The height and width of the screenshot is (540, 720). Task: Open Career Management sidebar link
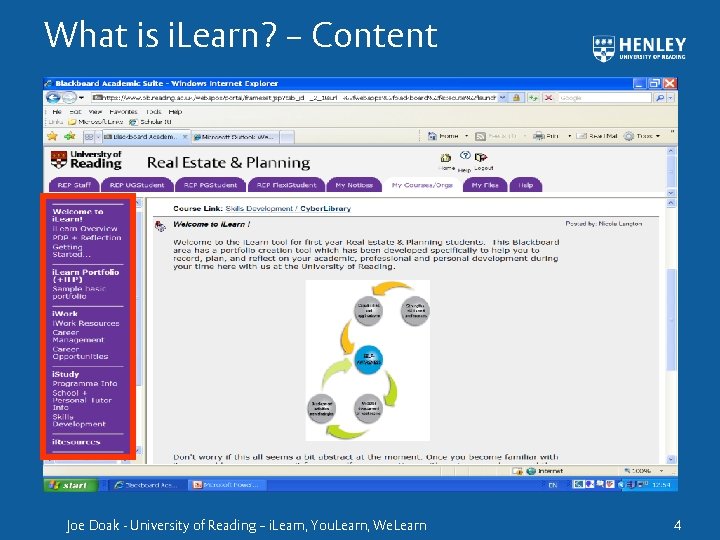pos(78,336)
